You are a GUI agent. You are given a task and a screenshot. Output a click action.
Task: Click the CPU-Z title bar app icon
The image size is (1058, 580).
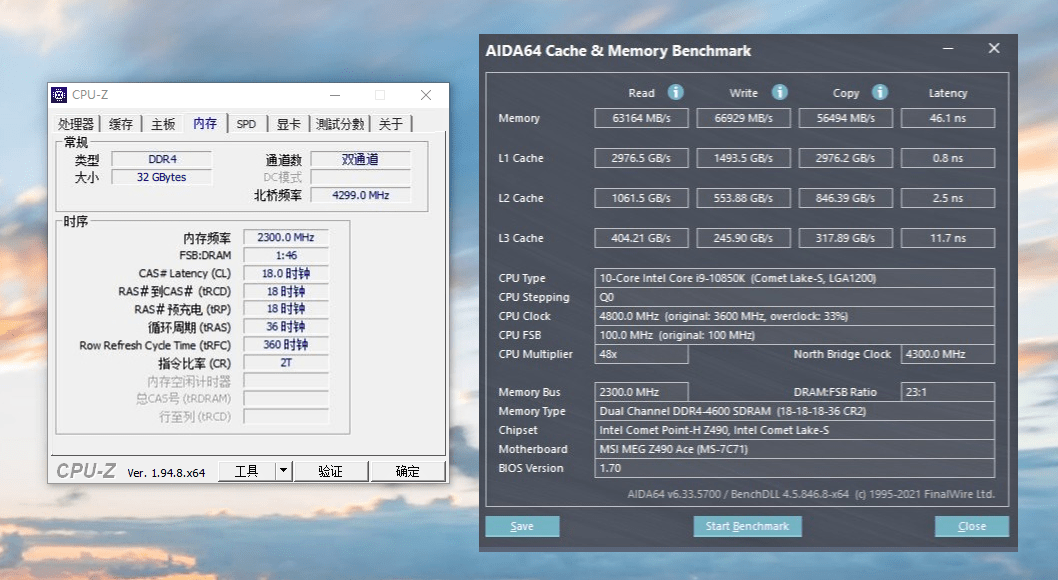click(x=59, y=94)
